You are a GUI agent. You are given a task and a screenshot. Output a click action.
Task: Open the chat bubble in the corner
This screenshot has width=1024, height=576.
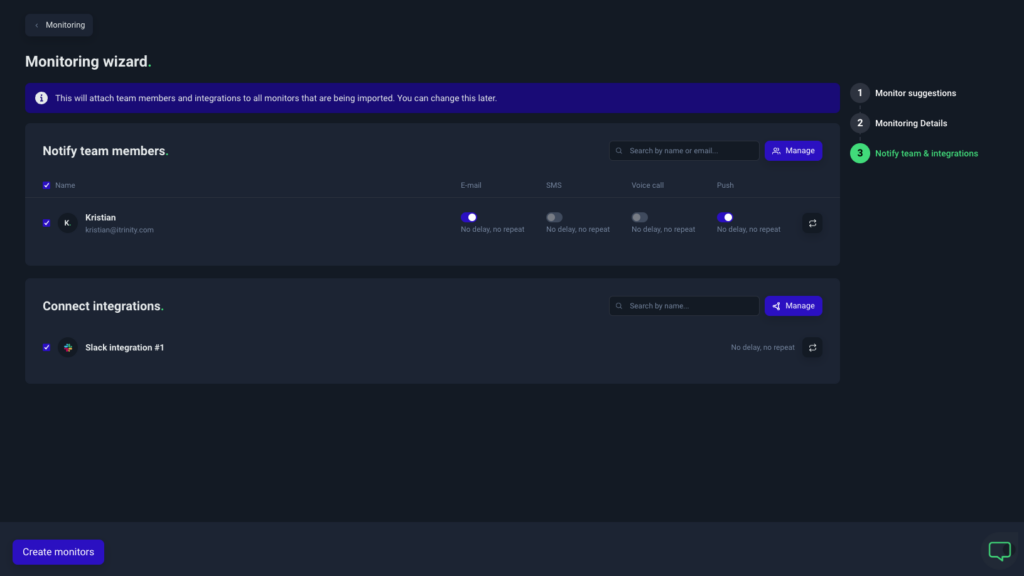click(x=999, y=551)
